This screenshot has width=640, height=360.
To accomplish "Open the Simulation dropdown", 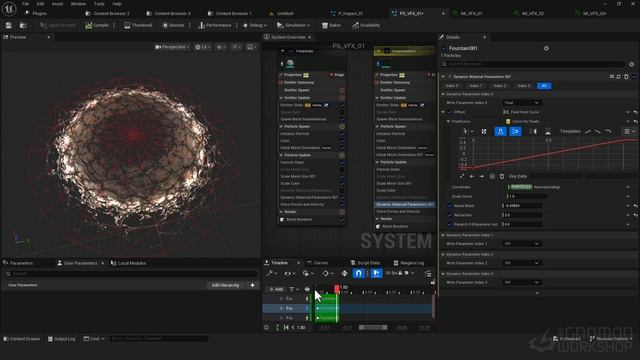I will click(293, 25).
